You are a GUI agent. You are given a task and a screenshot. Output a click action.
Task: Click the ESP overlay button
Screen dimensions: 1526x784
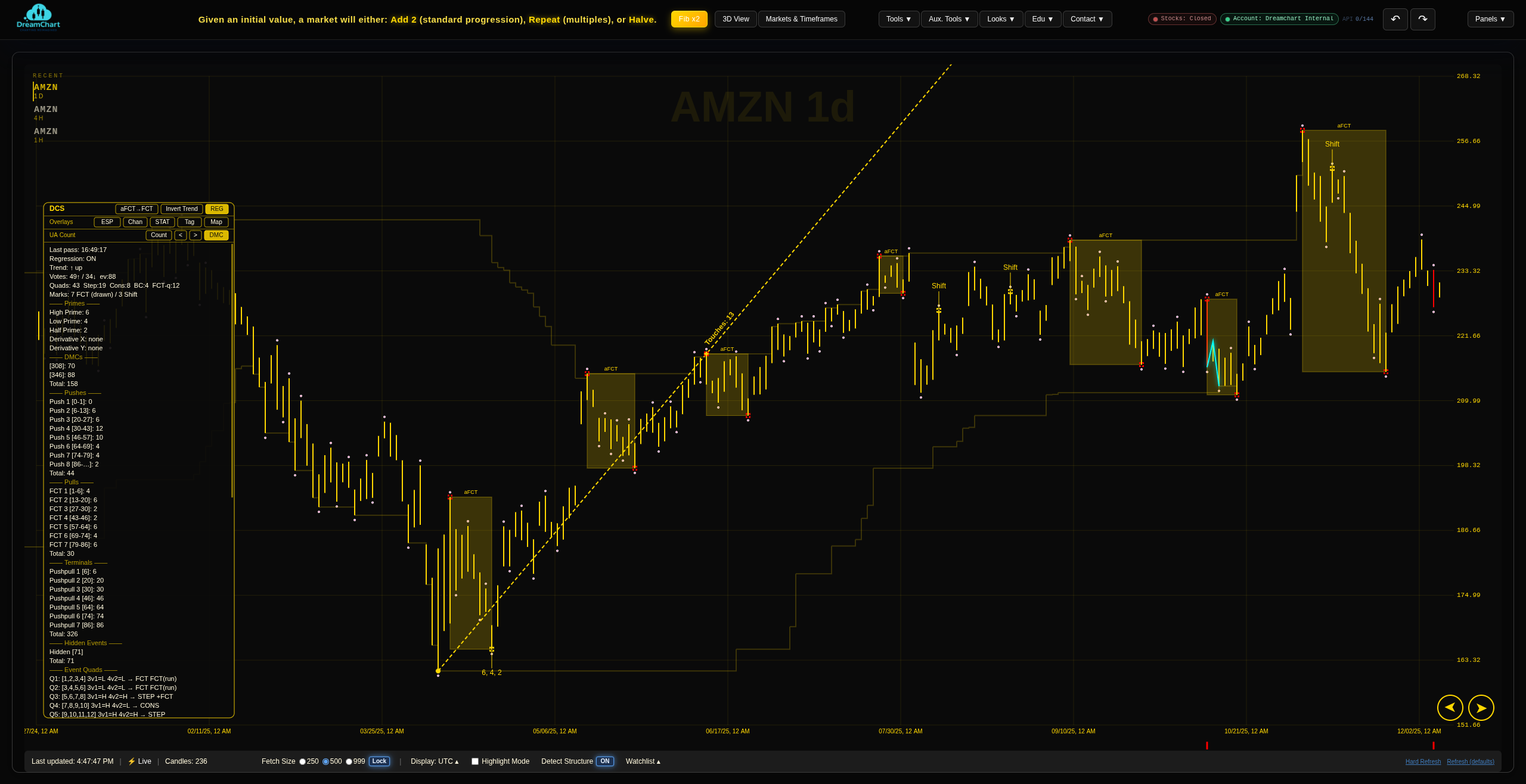(107, 222)
